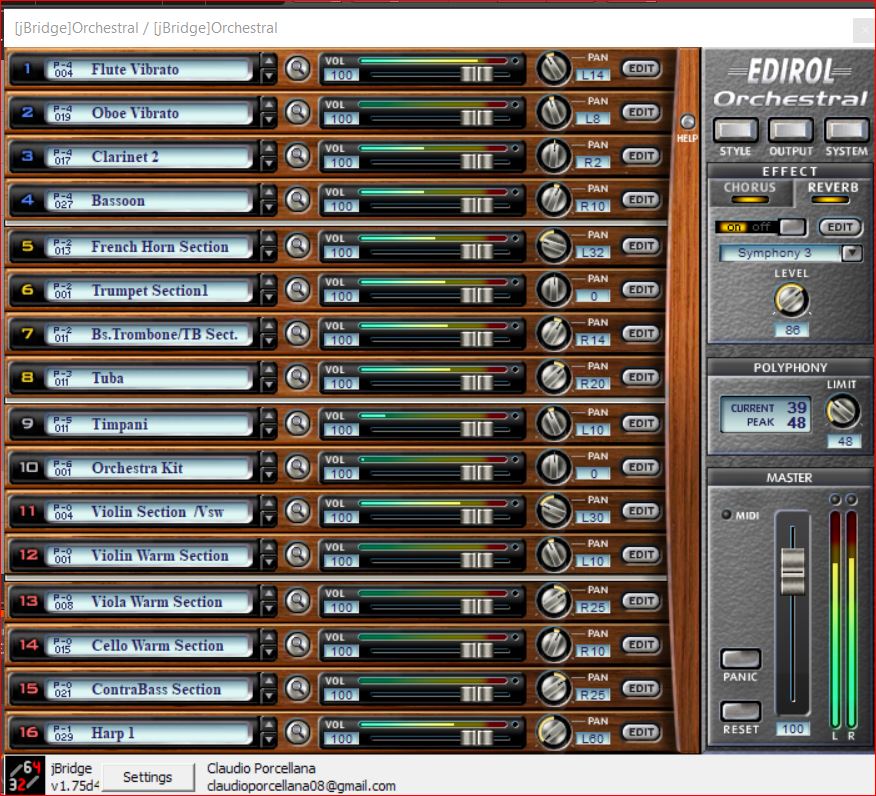Click the reverb level value 86

[x=792, y=330]
